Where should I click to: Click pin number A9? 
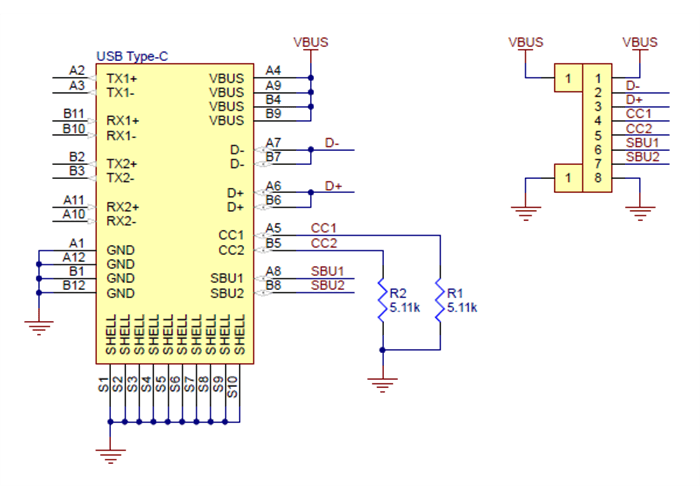[273, 85]
